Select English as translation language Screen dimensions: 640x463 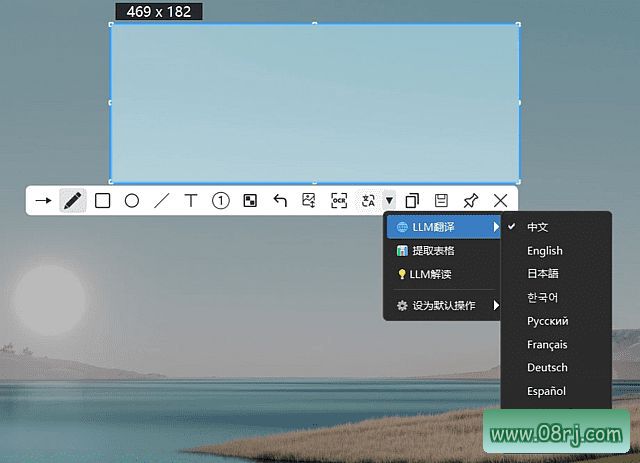point(545,251)
